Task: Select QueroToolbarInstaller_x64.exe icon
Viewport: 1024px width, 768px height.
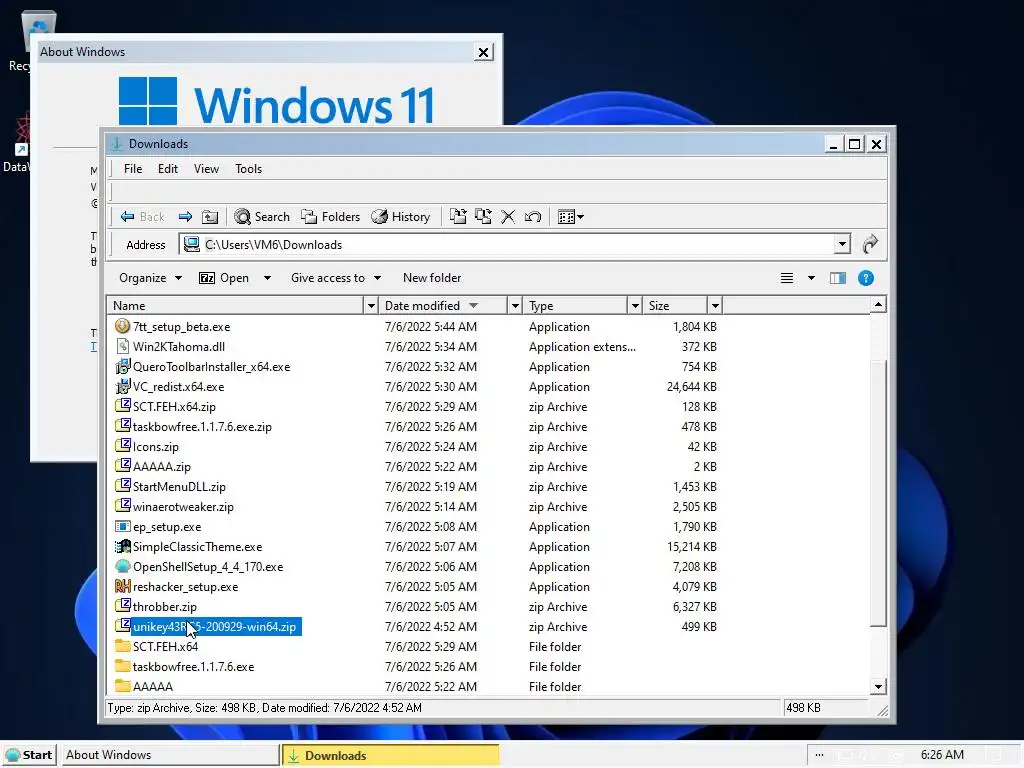Action: click(x=122, y=366)
